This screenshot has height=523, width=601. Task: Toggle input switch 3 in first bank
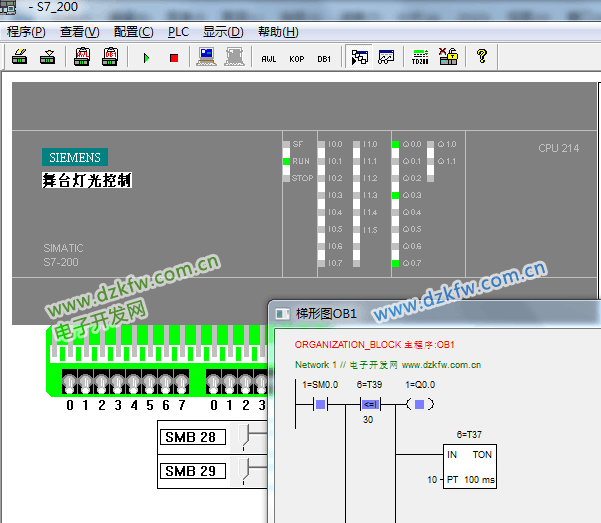tap(118, 382)
